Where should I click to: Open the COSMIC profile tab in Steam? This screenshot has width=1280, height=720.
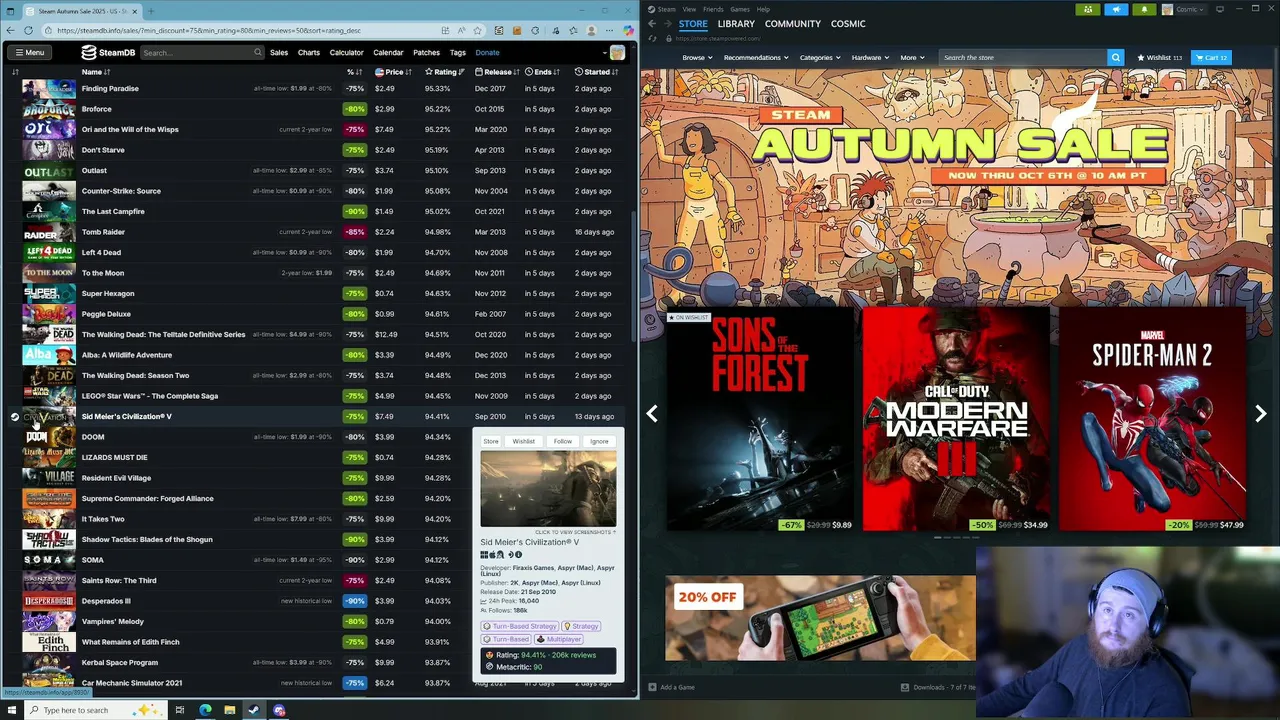pyautogui.click(x=848, y=23)
